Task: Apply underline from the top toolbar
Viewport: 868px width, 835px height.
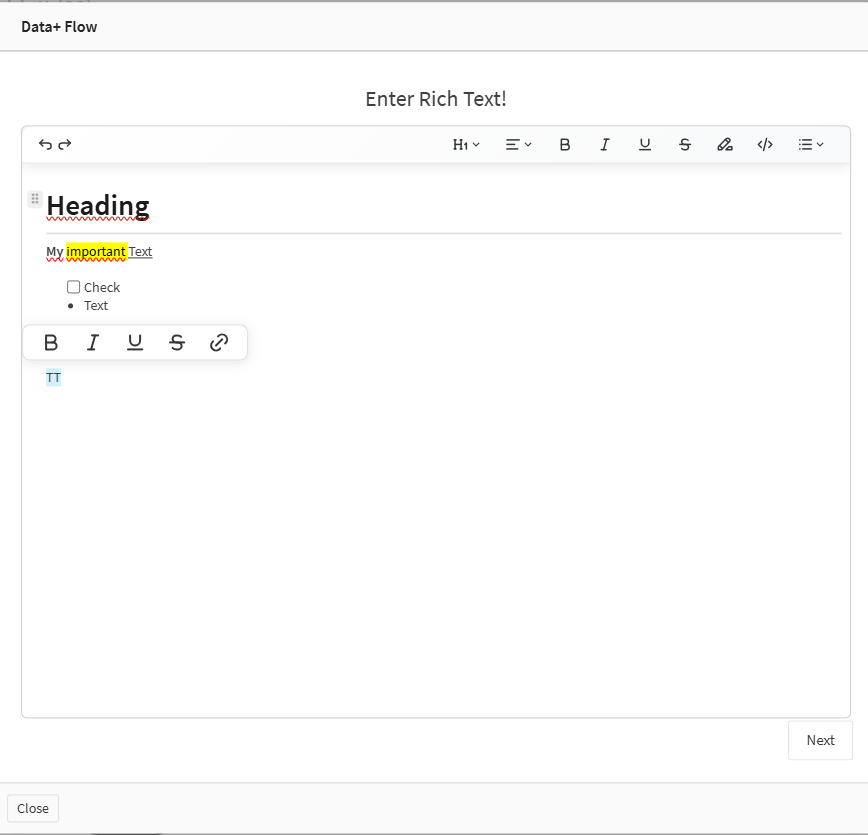Action: tap(645, 145)
